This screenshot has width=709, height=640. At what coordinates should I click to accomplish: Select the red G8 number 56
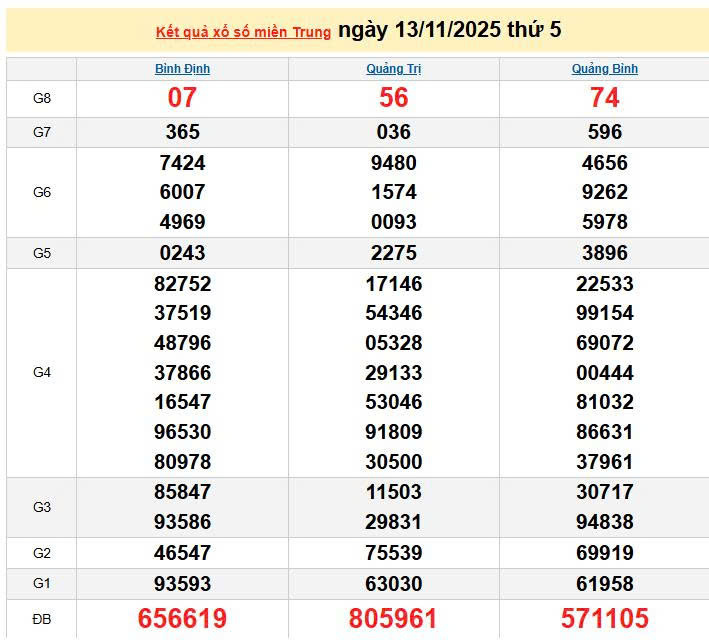point(393,98)
